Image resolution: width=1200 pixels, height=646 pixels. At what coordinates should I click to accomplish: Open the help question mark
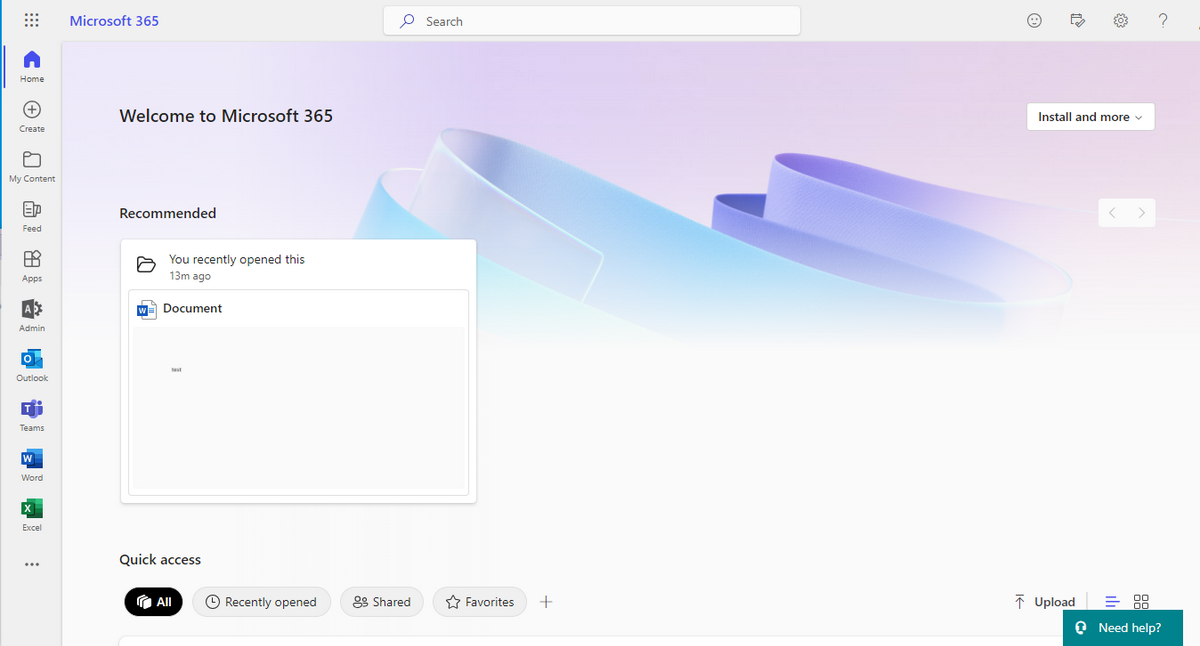coord(1163,21)
